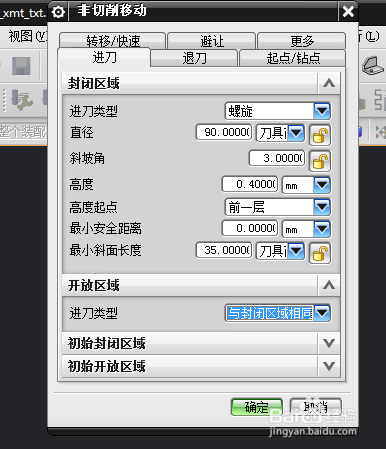Open the 开放区域 进刀类型 dropdown
The height and width of the screenshot is (449, 386).
pyautogui.click(x=278, y=313)
